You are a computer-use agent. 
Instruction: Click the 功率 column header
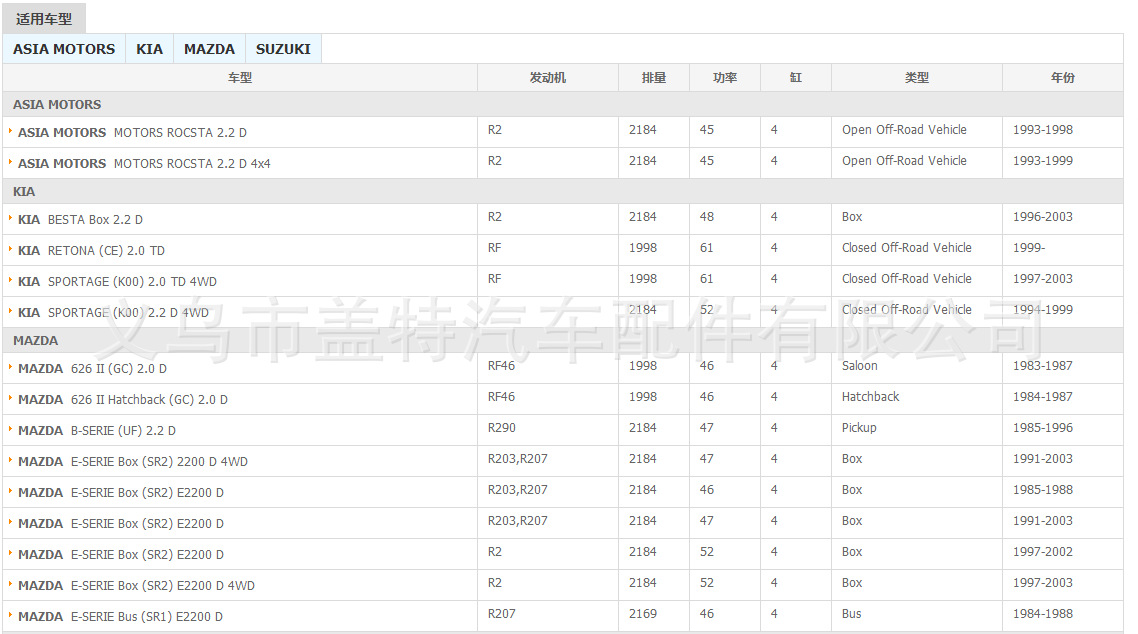(725, 78)
